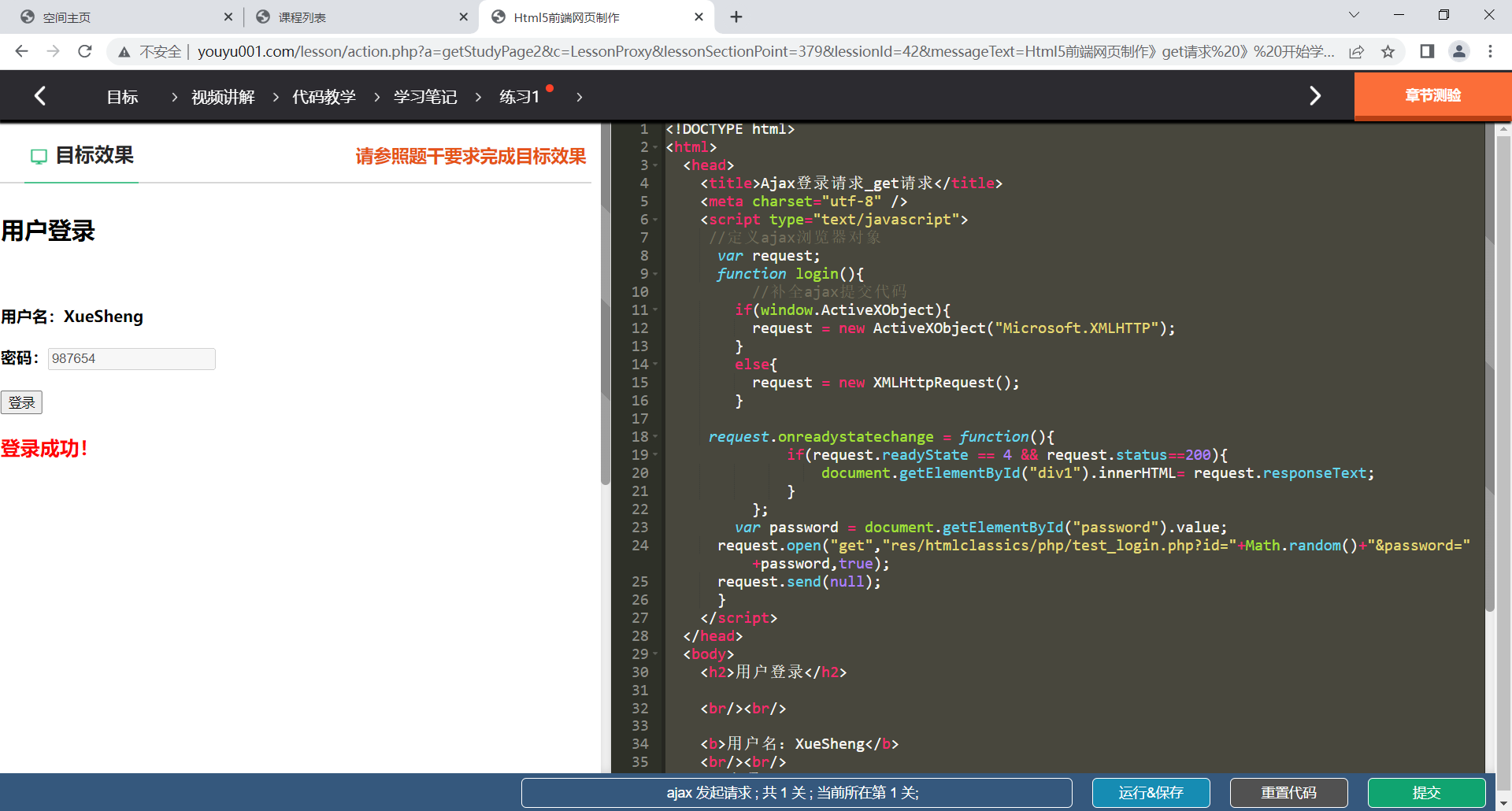Collapse the html tag fold at line 2
This screenshot has height=811, width=1512.
click(655, 147)
